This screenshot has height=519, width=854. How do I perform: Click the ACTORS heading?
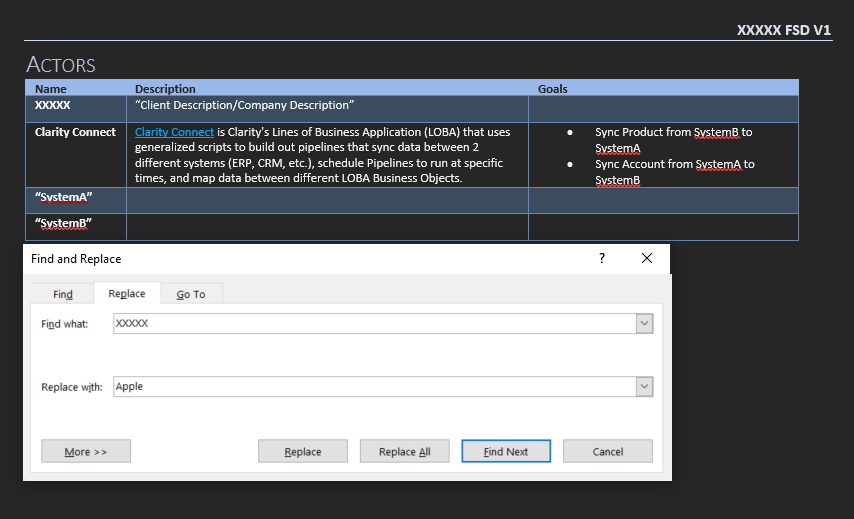tap(61, 65)
